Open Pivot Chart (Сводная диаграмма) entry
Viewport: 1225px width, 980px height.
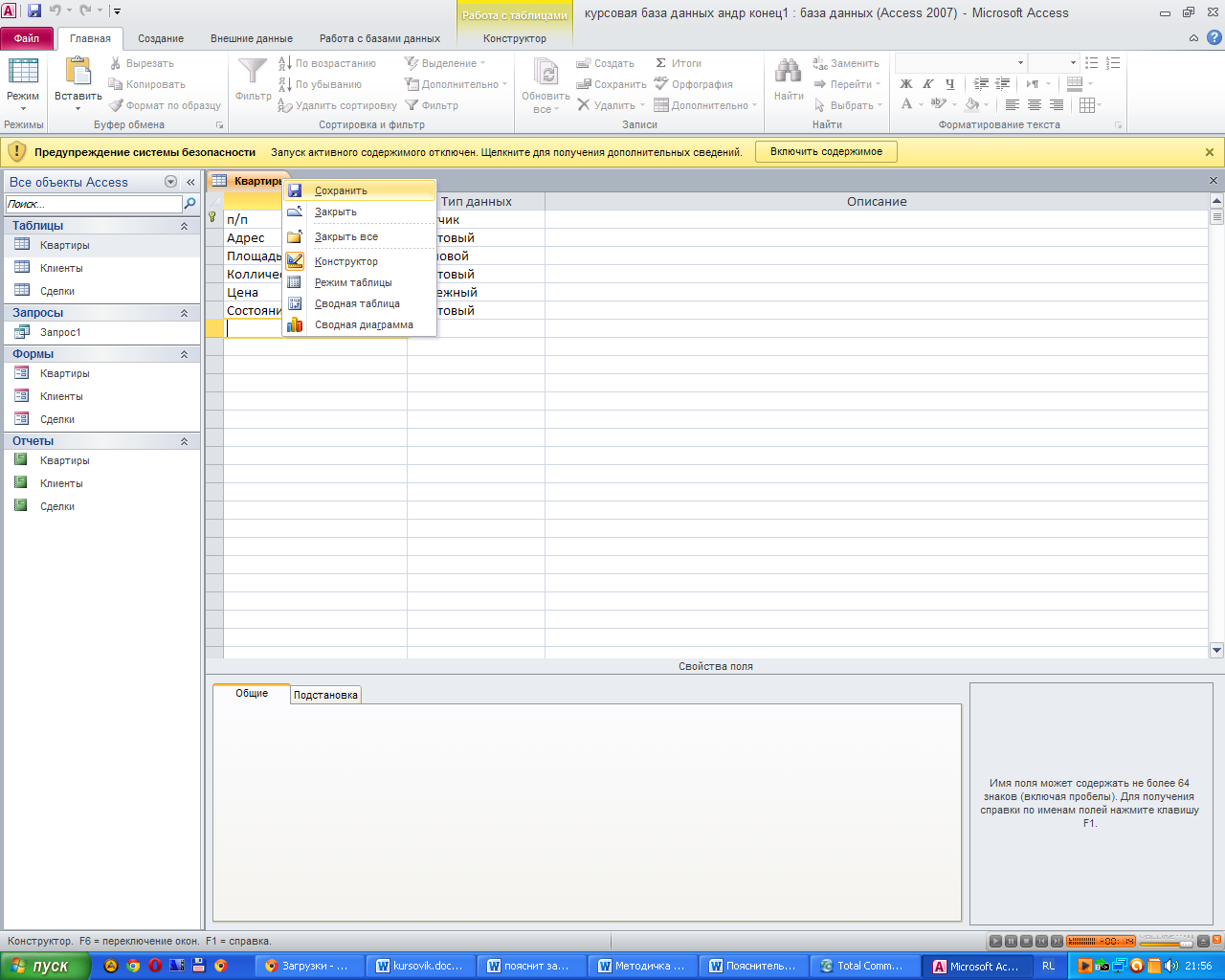click(x=359, y=324)
